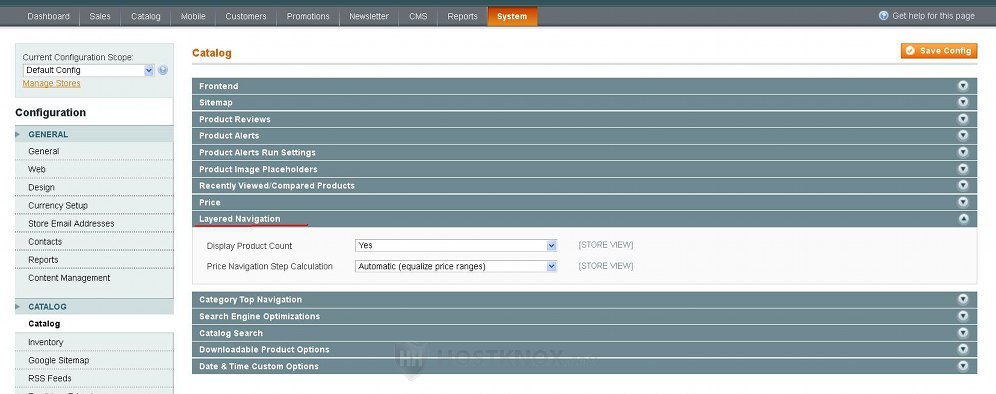Image resolution: width=996 pixels, height=394 pixels.
Task: Open the Promotions menu
Action: [308, 17]
